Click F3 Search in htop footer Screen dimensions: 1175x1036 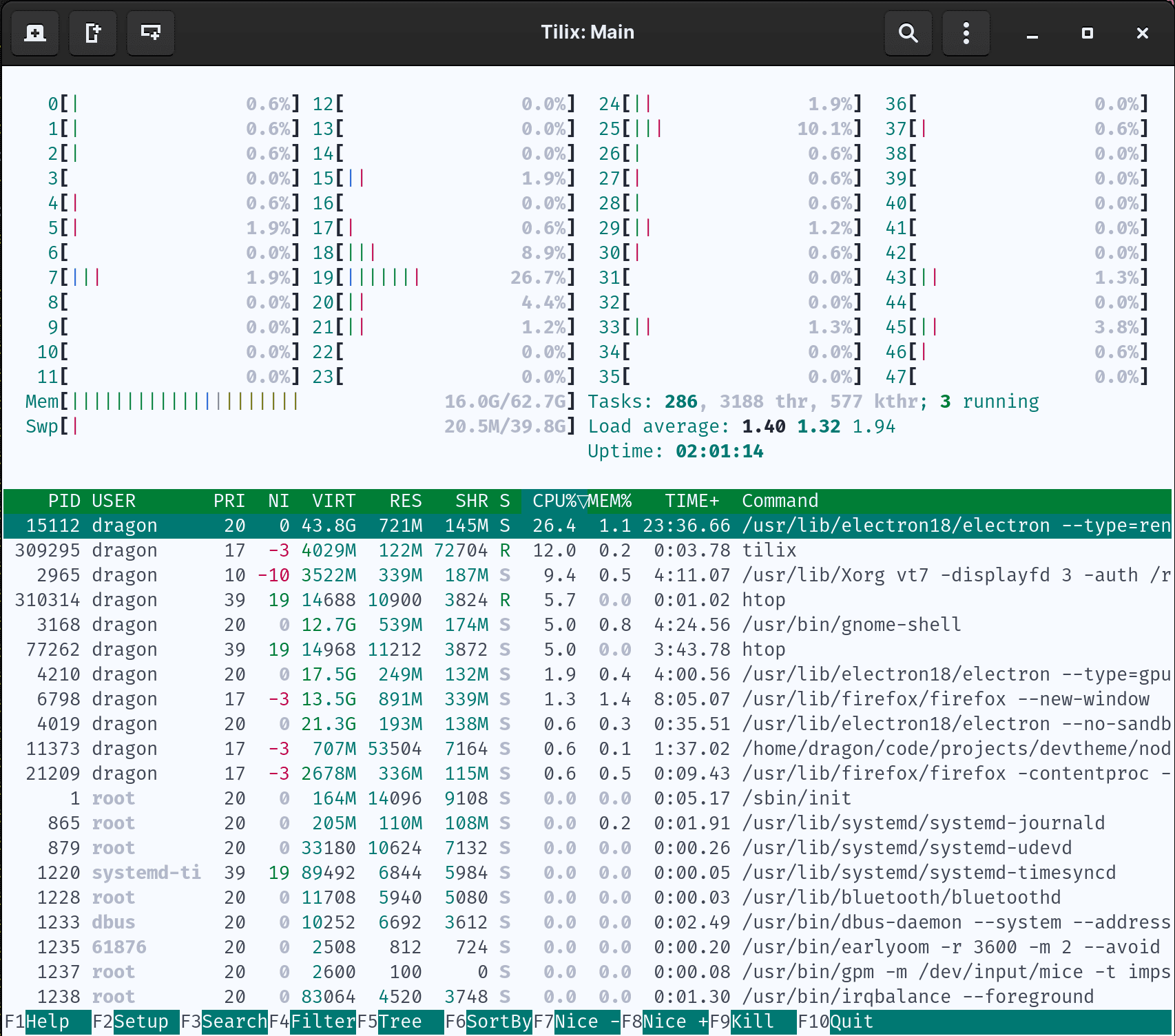223,1022
